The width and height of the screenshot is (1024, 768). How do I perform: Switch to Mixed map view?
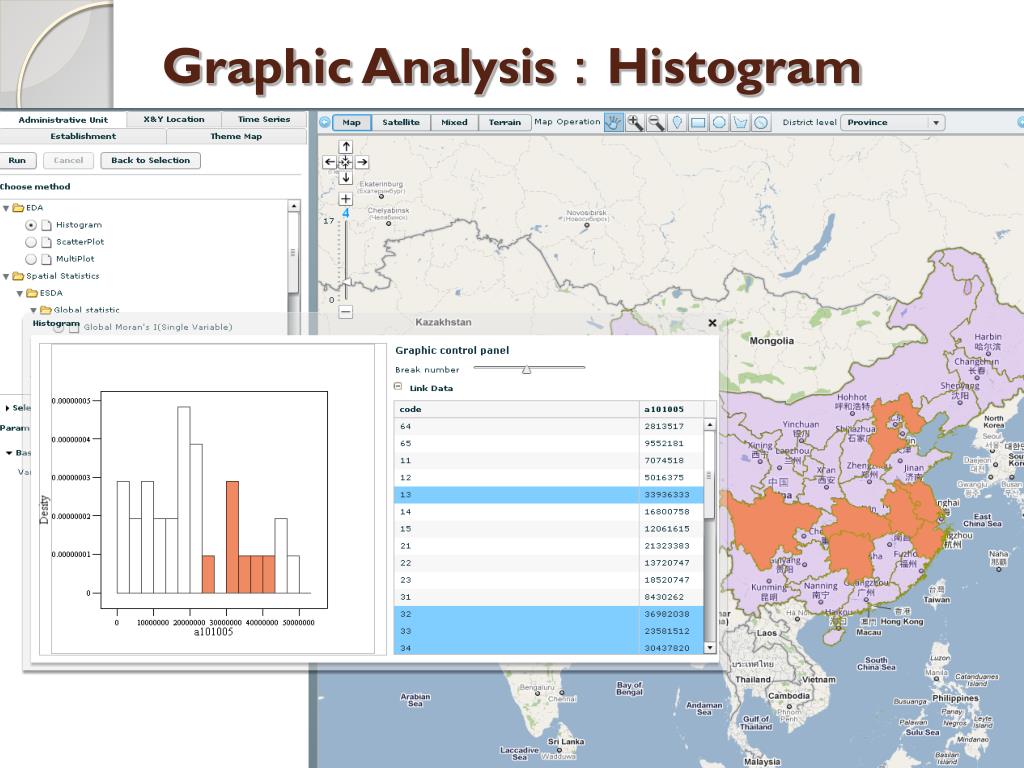(455, 122)
